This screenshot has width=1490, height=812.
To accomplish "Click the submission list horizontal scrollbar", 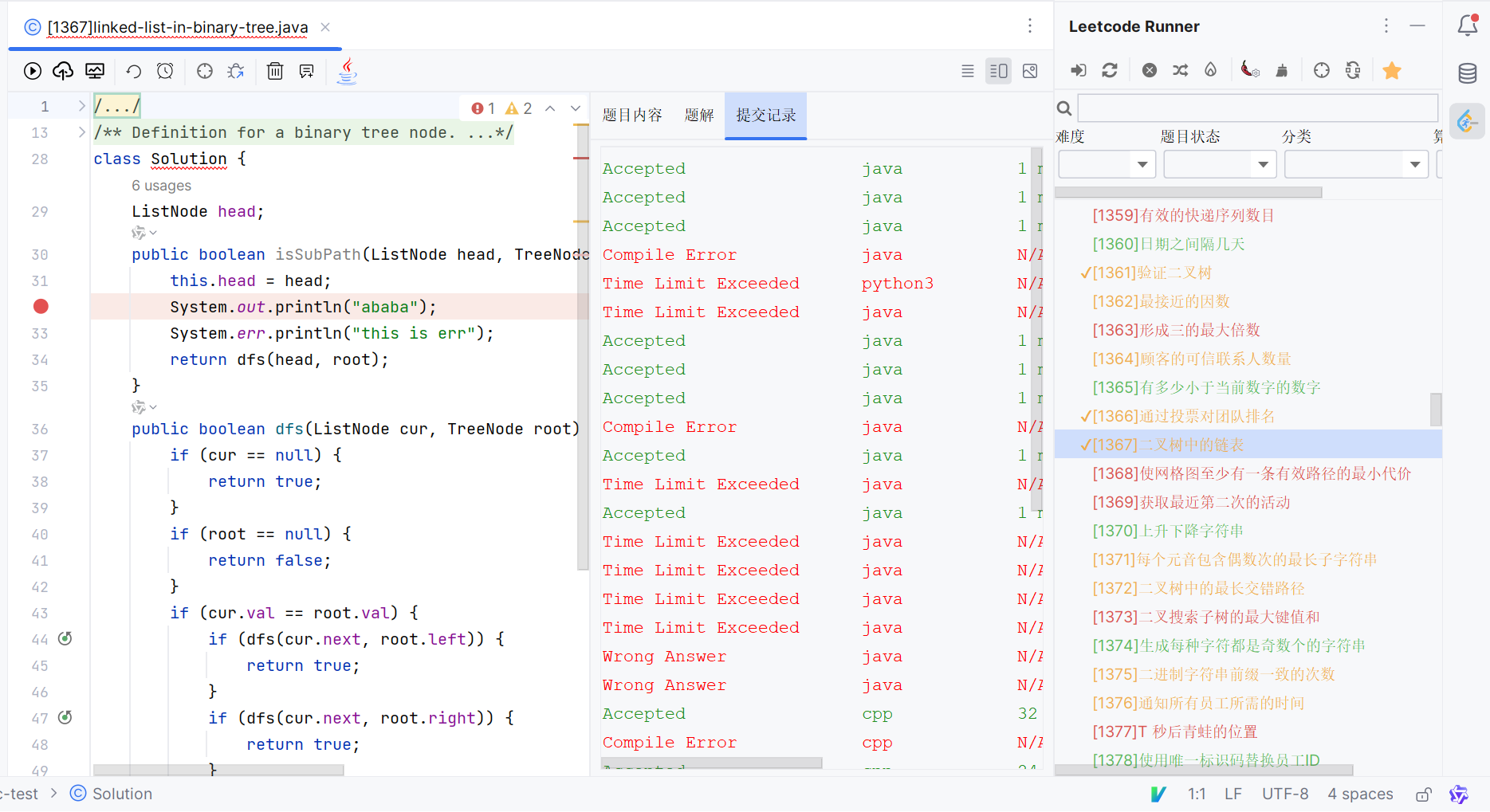I will coord(710,763).
